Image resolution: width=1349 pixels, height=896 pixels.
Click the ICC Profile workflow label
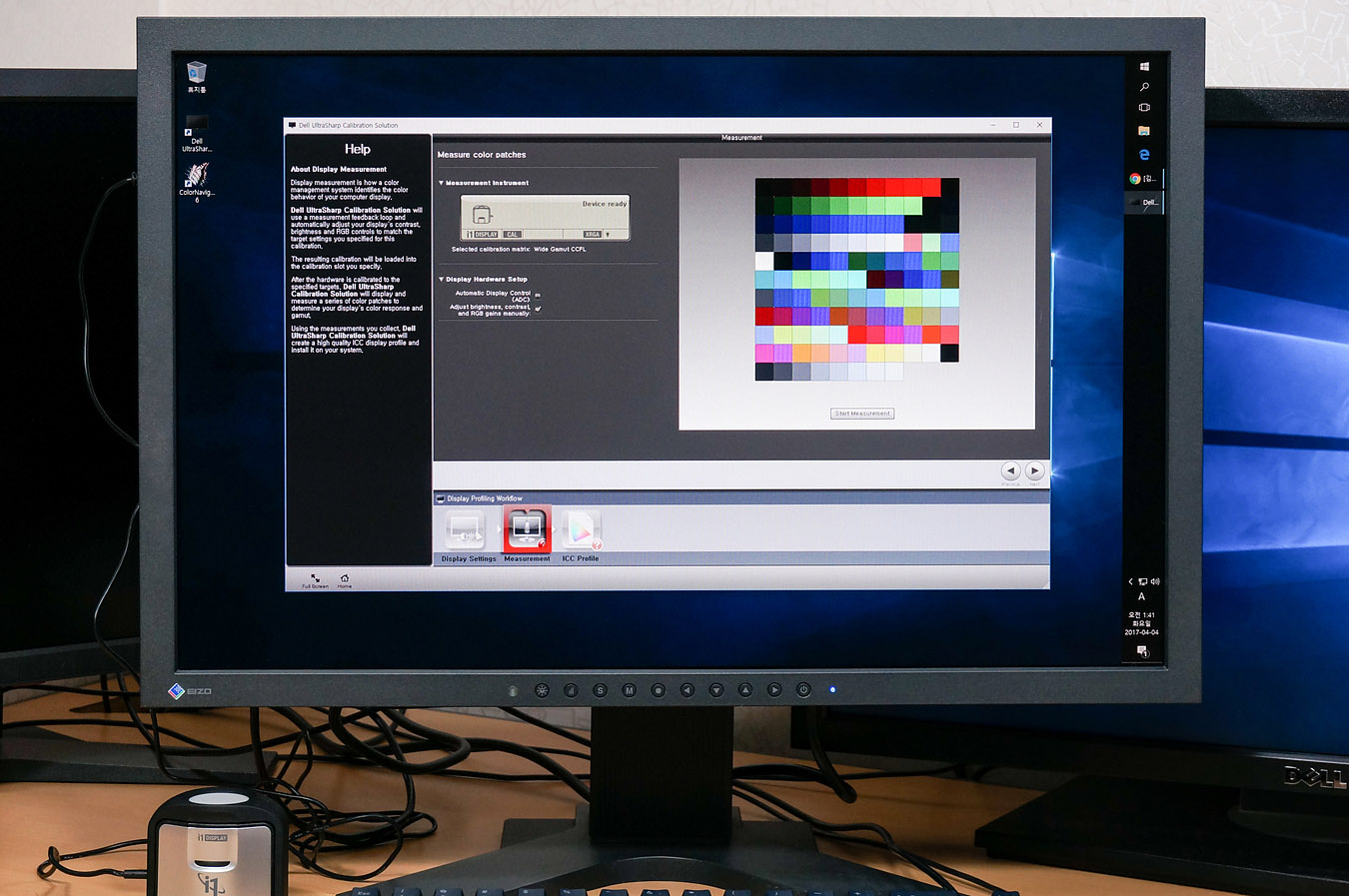coord(581,559)
